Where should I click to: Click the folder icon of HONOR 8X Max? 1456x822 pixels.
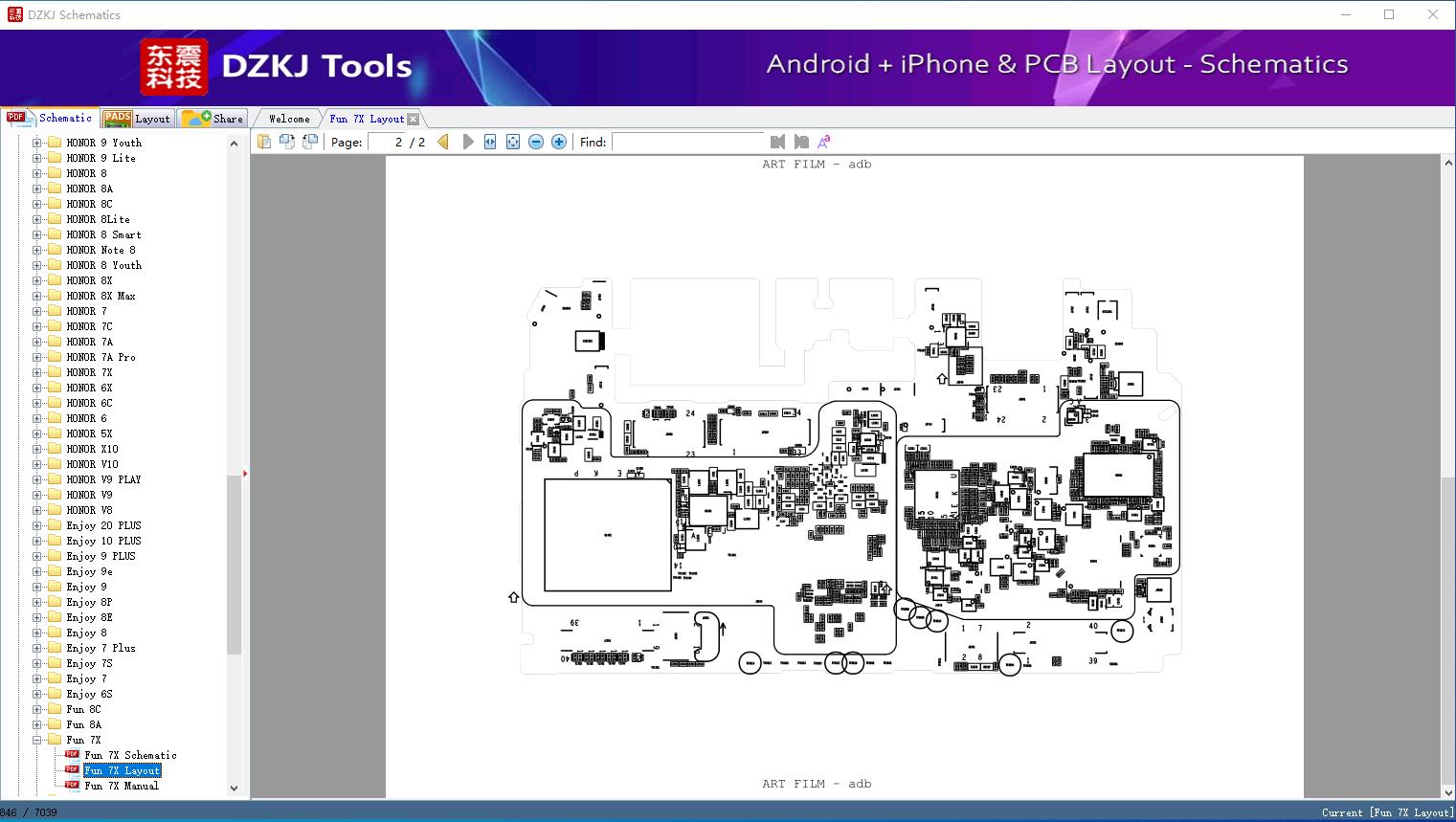coord(55,296)
